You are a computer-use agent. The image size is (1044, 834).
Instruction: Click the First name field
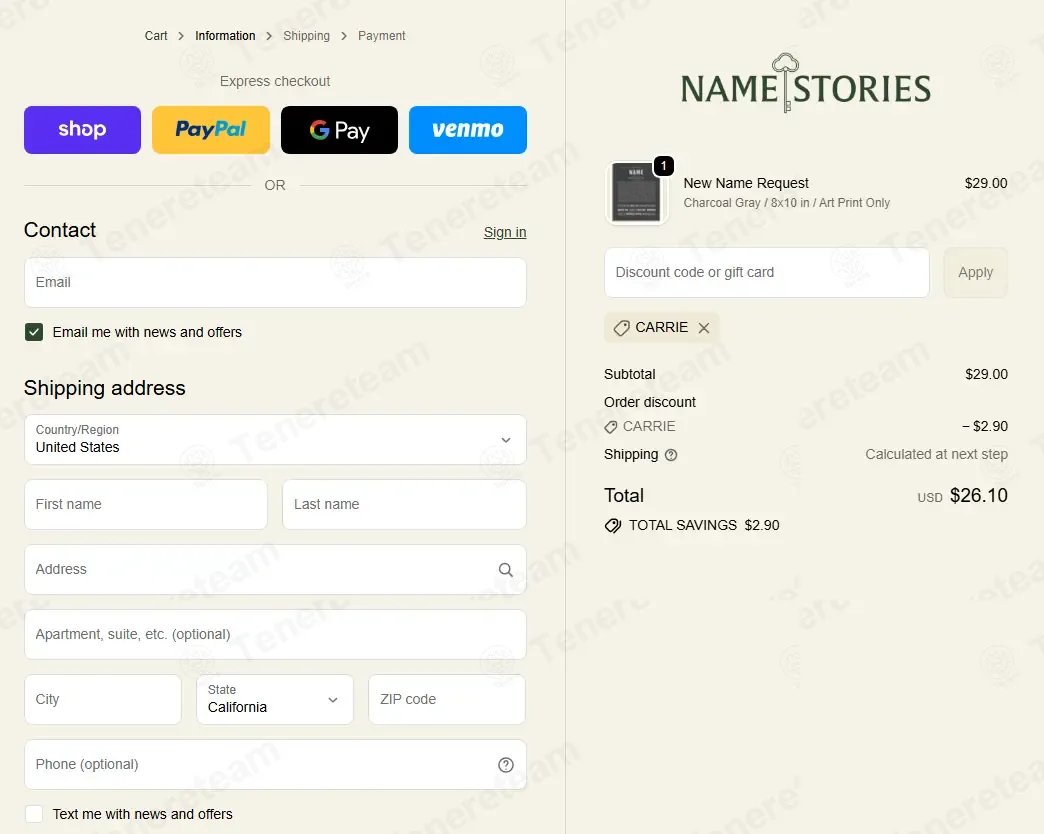[x=146, y=505]
